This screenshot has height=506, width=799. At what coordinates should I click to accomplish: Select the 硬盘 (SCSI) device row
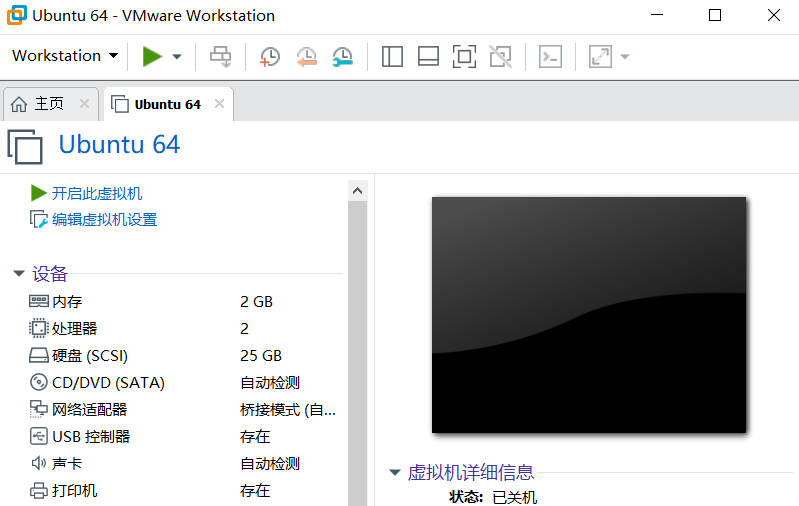183,356
